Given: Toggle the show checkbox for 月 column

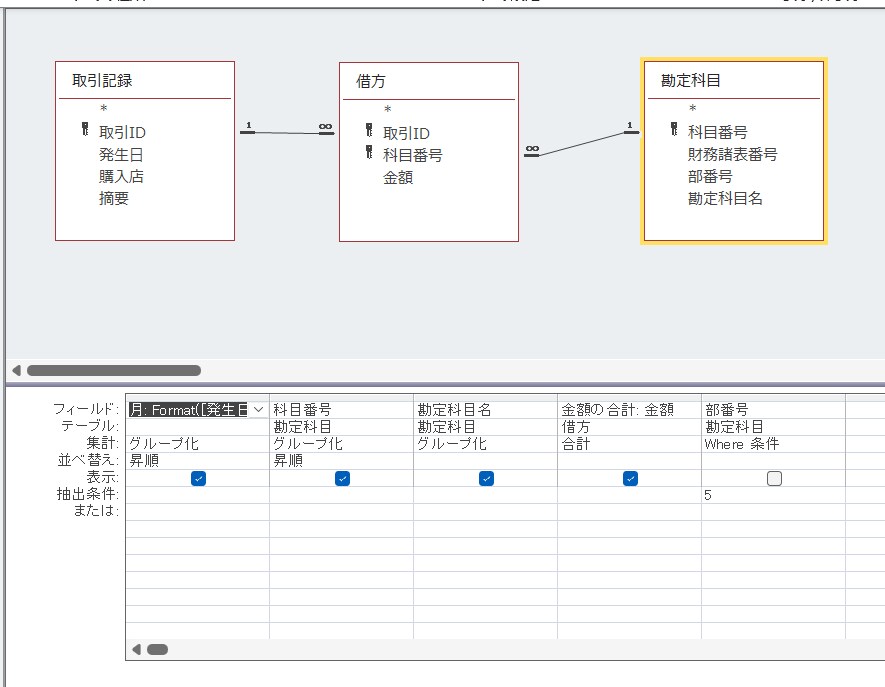Looking at the screenshot, I should (198, 478).
